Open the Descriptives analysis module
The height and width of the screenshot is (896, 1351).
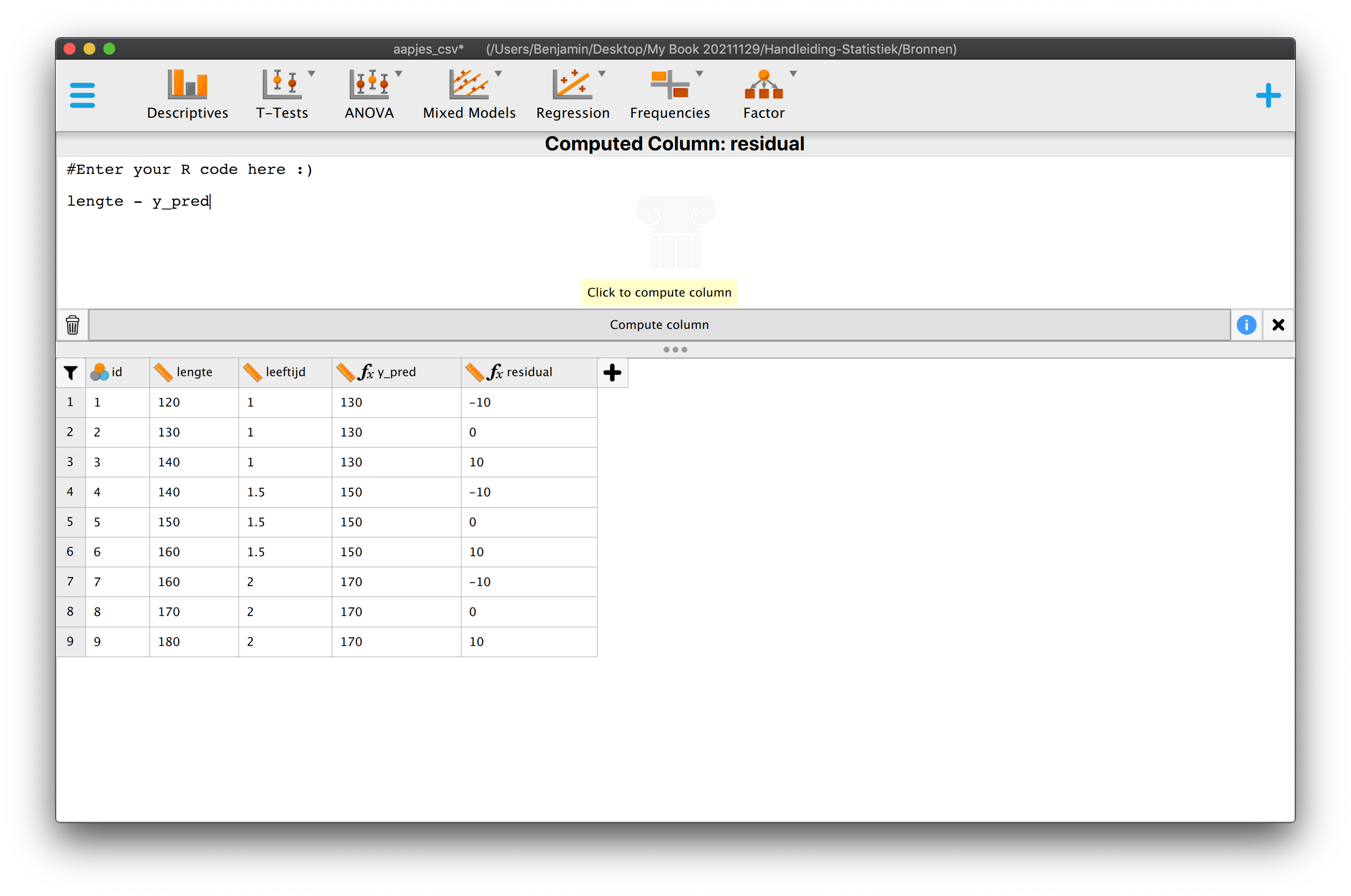[x=187, y=94]
